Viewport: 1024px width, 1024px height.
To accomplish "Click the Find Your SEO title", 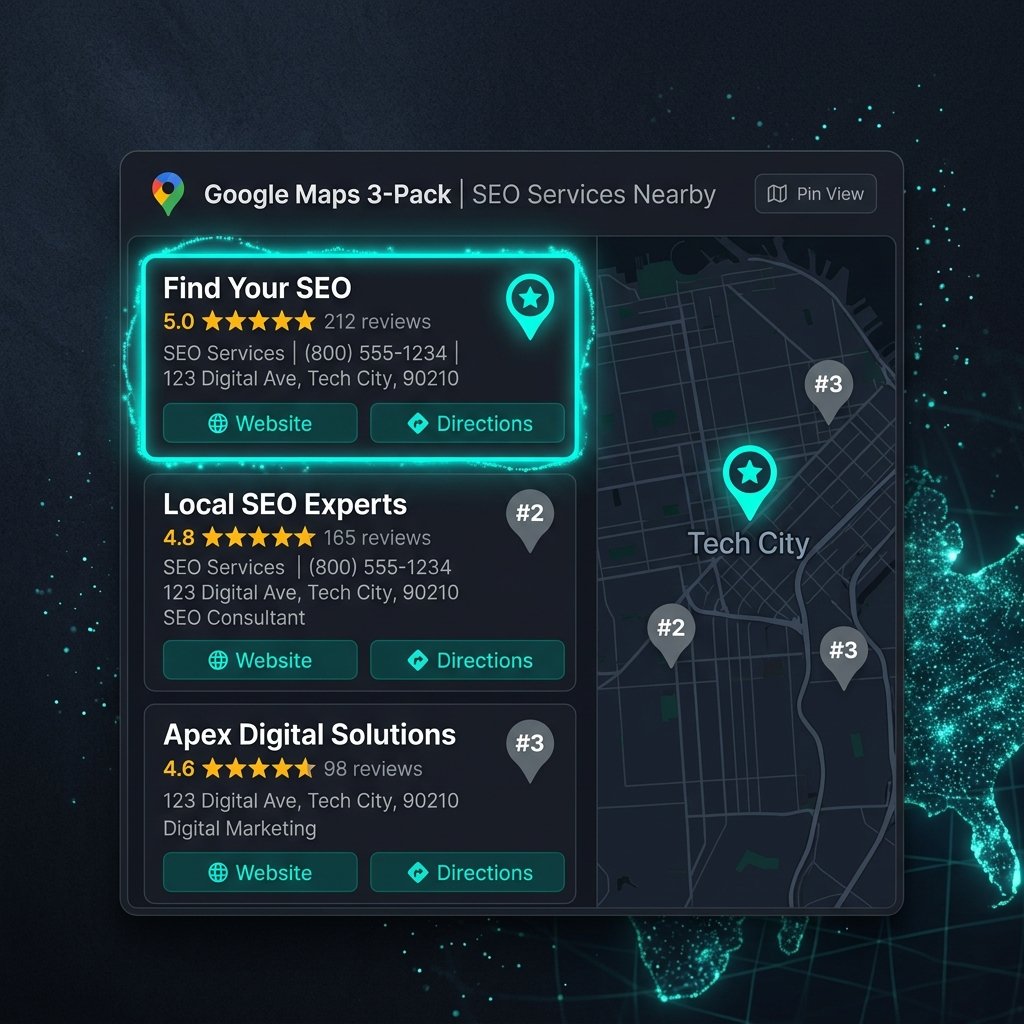I will click(x=257, y=288).
